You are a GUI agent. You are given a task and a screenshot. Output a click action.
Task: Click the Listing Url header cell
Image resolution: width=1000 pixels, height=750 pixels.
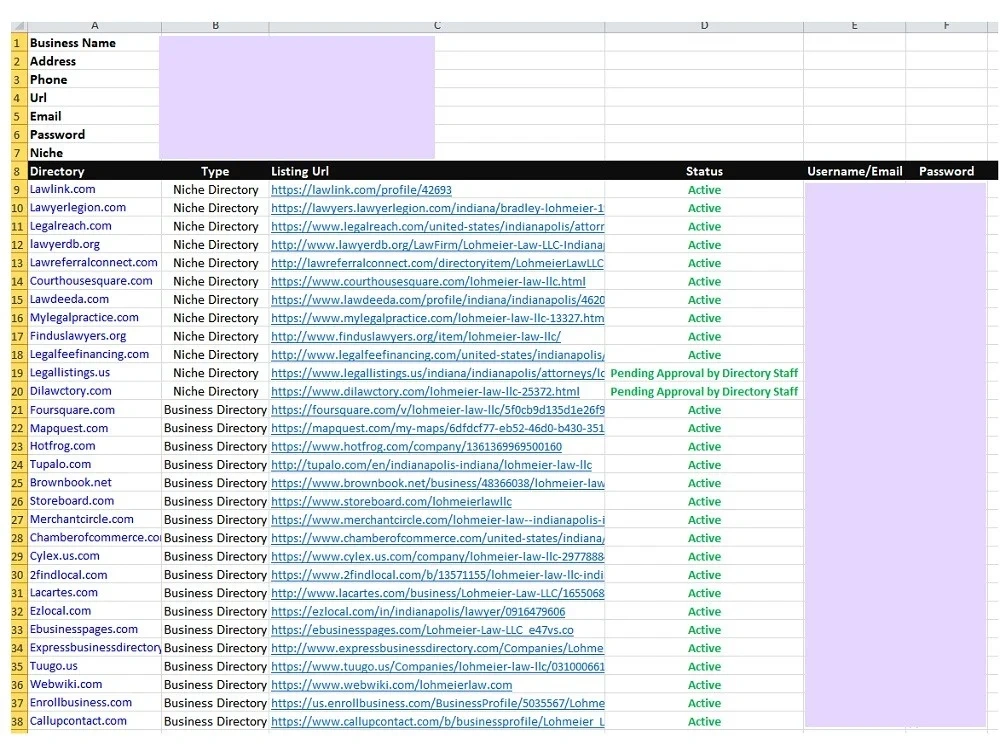(x=437, y=172)
